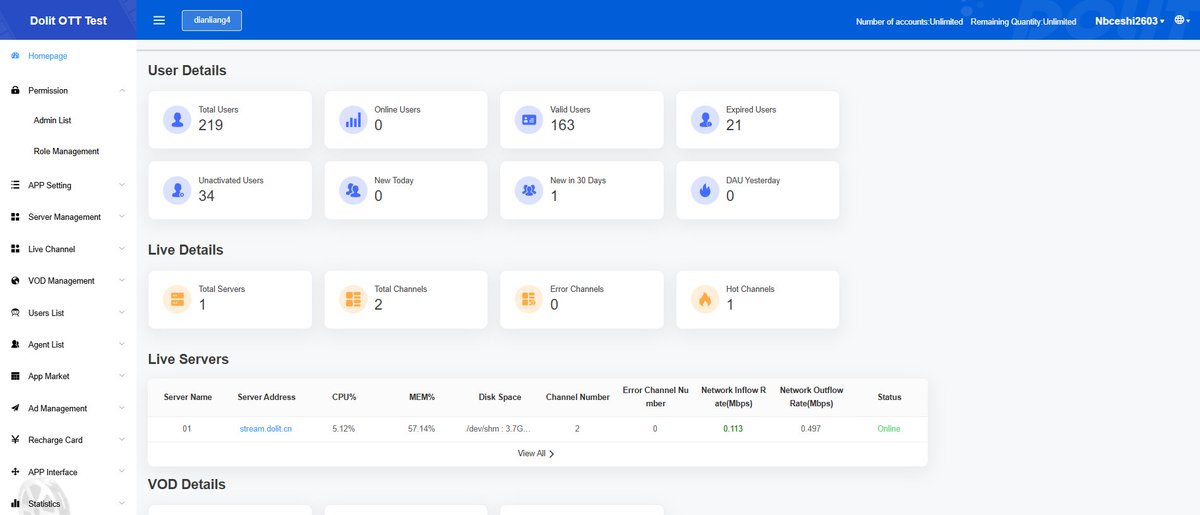The height and width of the screenshot is (515, 1200).
Task: Click the Channel Number column header
Action: pos(577,397)
